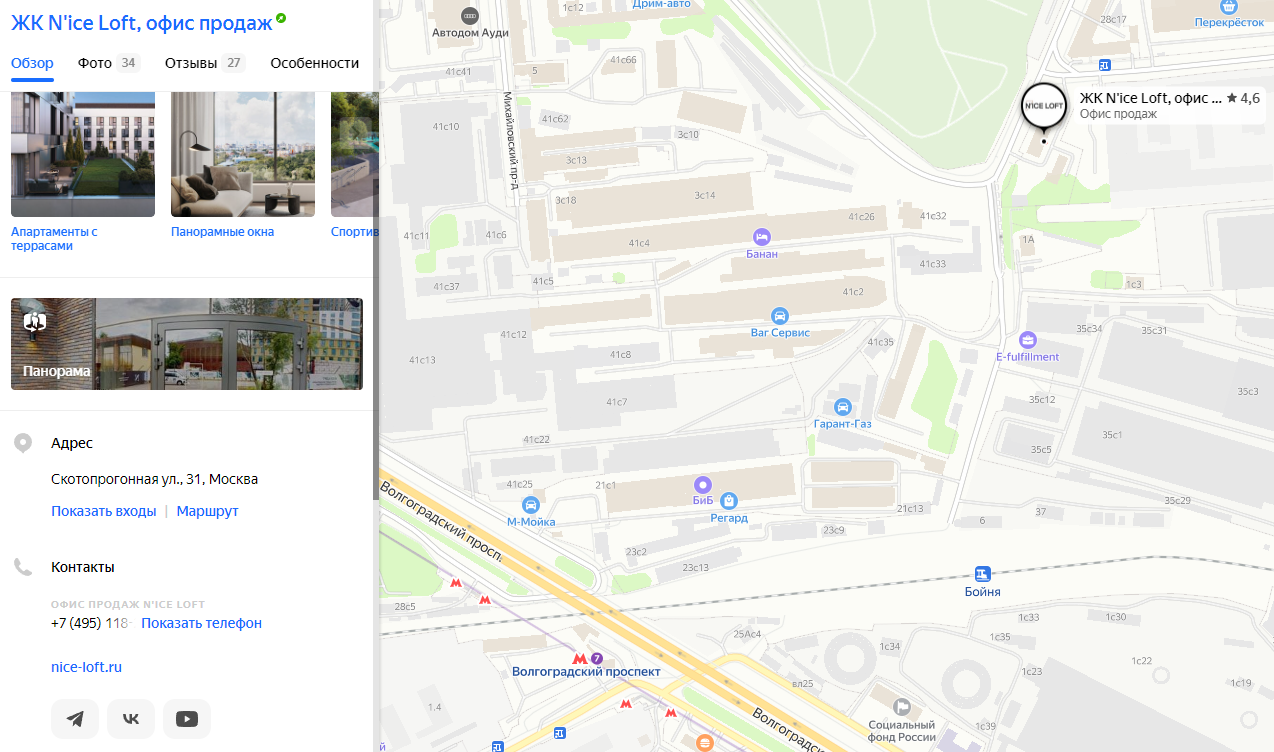Click the address Скотопрогонная ул., 31, Москва

[155, 479]
